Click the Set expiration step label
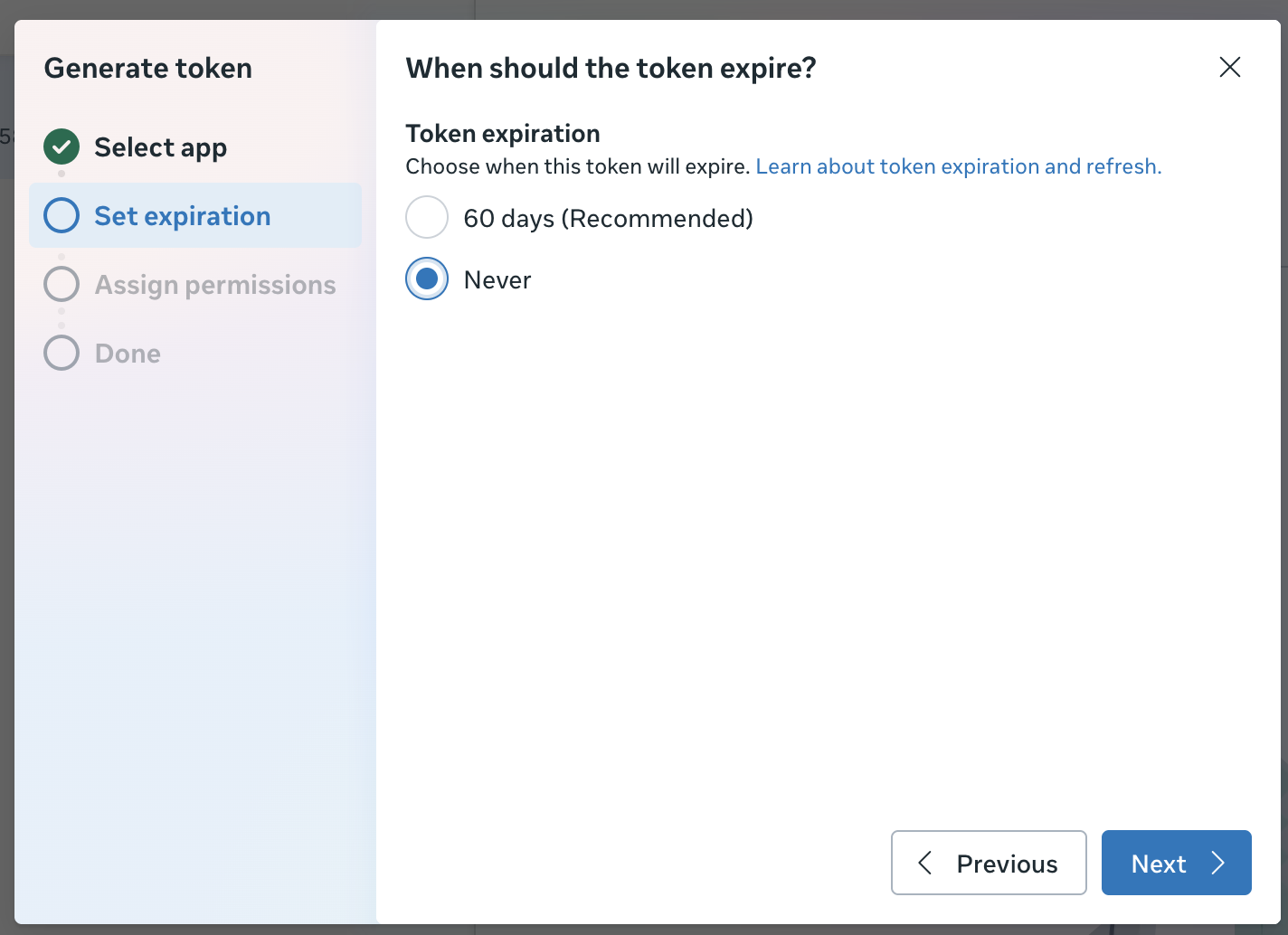 point(182,216)
